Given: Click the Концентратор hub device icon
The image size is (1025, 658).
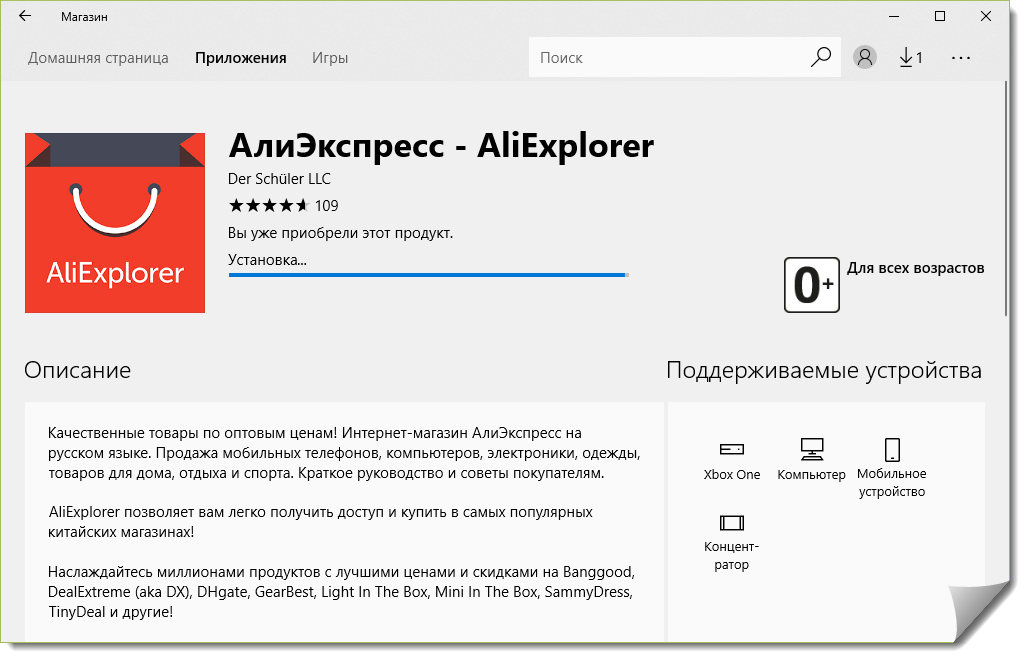Looking at the screenshot, I should click(731, 522).
